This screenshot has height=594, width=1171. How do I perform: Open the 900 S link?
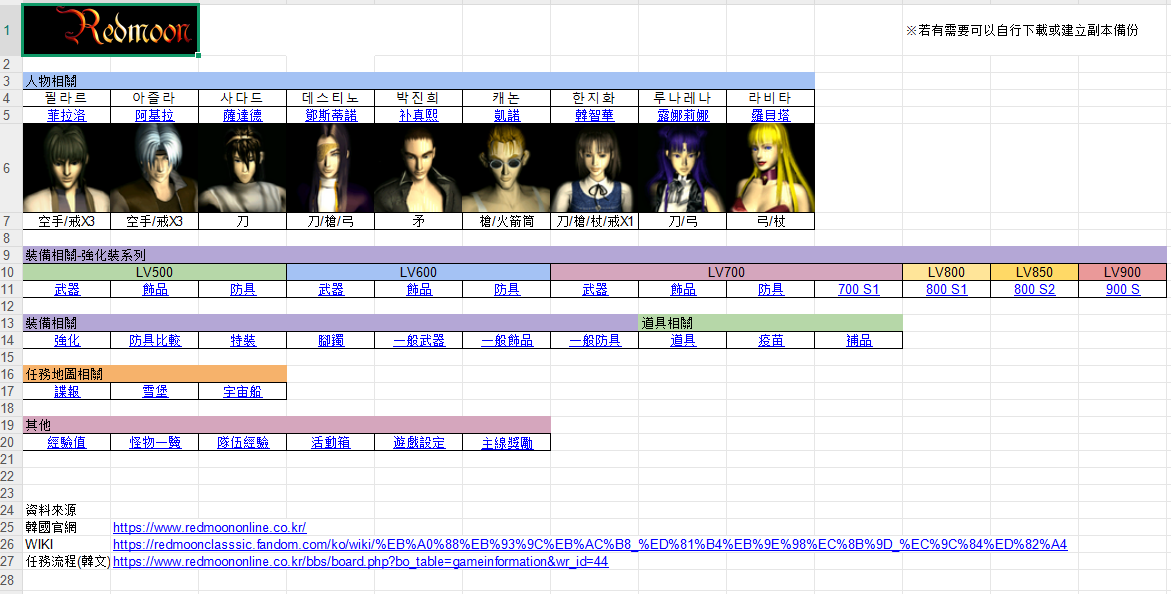click(x=1122, y=290)
